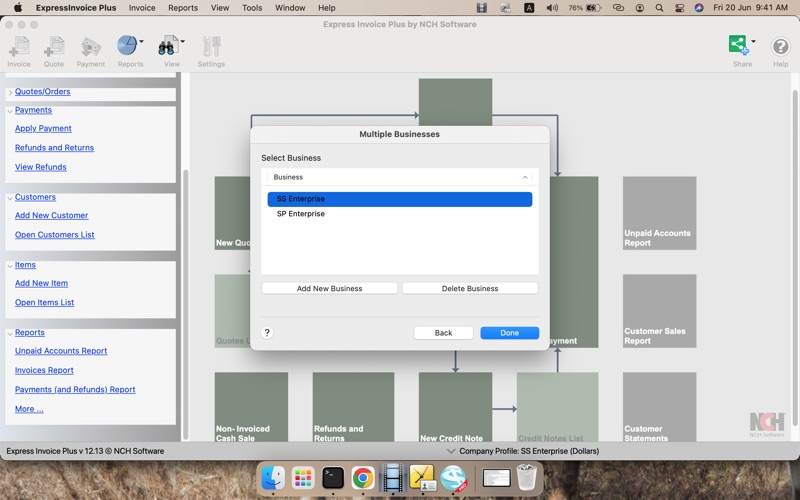
Task: Open Finder from the dock
Action: pyautogui.click(x=273, y=478)
